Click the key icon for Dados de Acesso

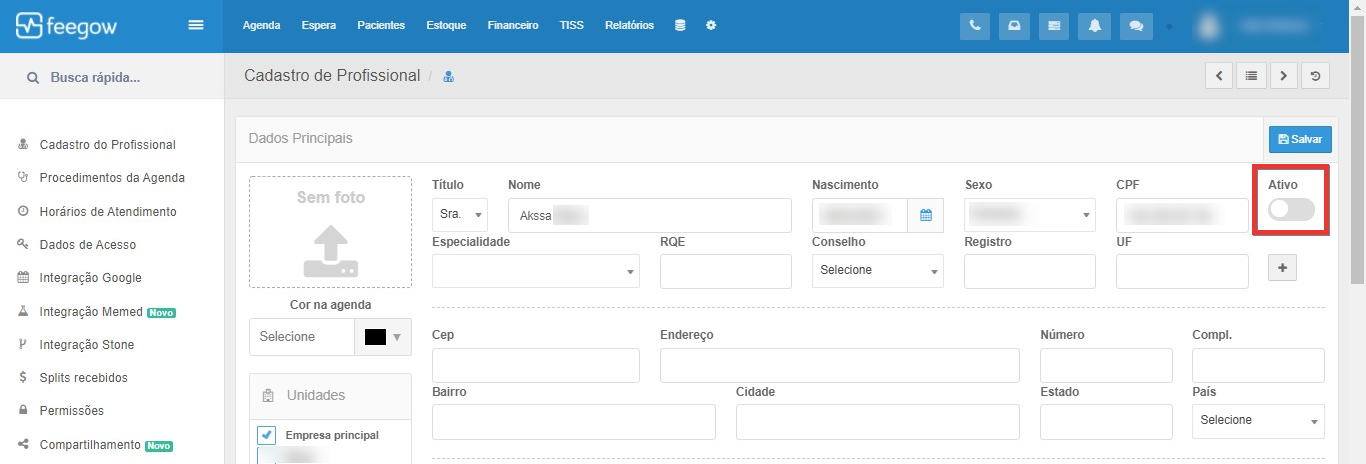[23, 244]
